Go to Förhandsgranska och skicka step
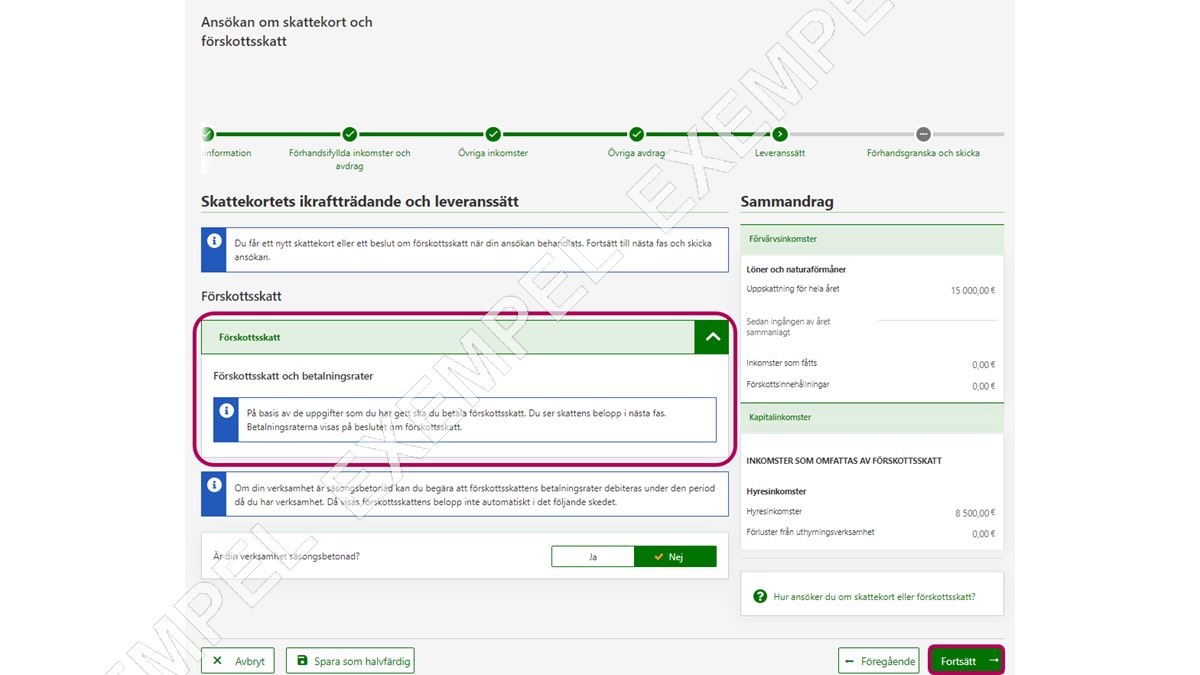This screenshot has height=675, width=1200. tap(923, 153)
